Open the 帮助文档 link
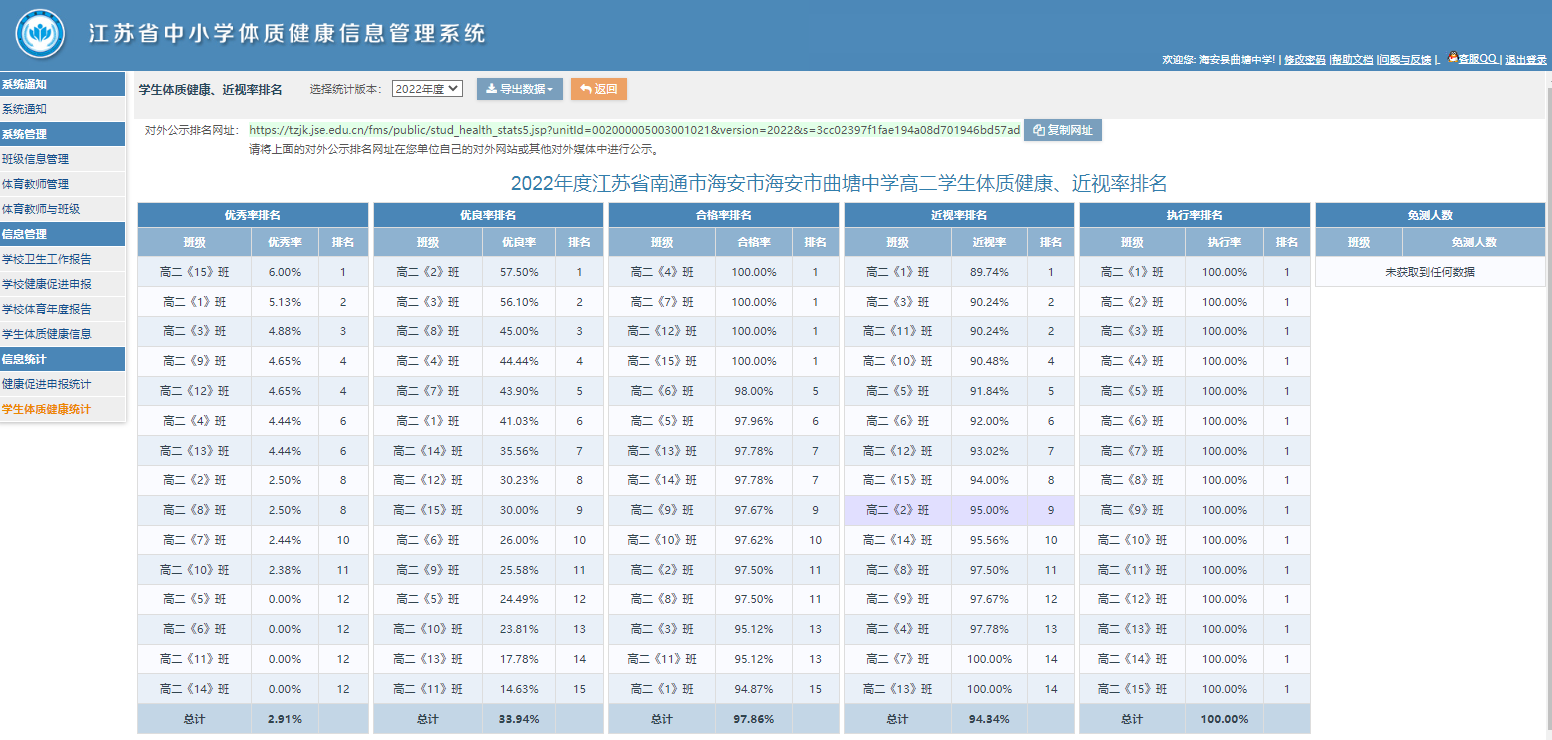 (x=1352, y=60)
